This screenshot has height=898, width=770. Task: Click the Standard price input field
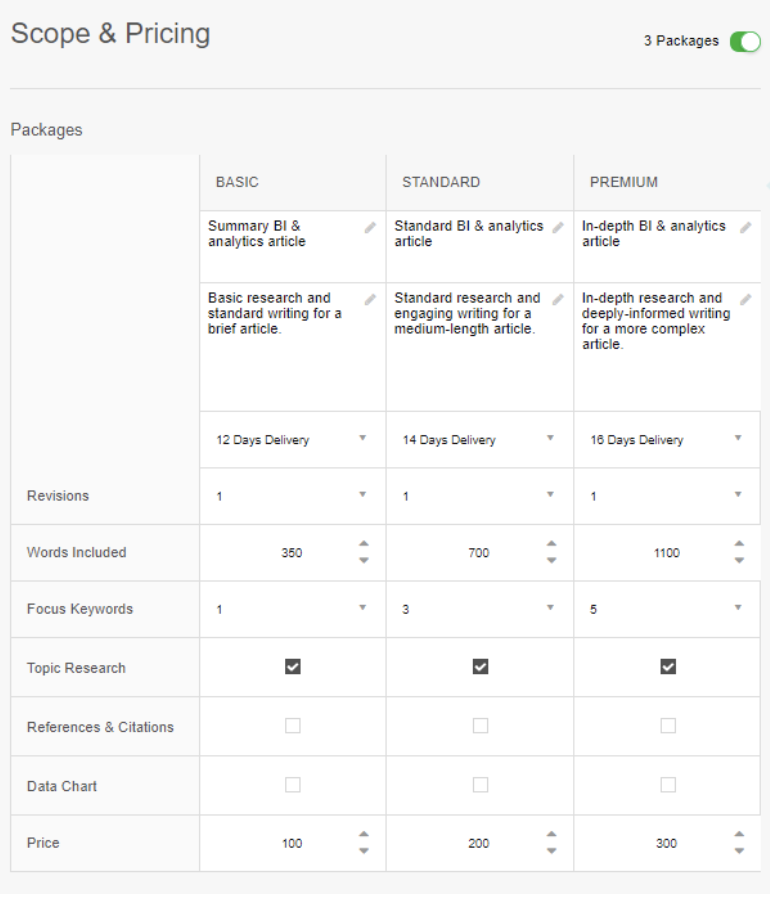pos(477,843)
